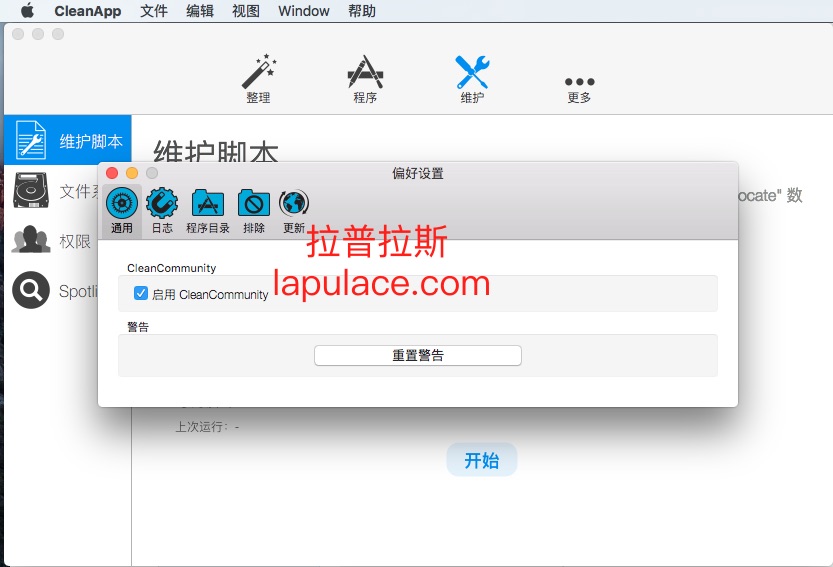The width and height of the screenshot is (833, 567).
Task: Toggle the 启用 CleanCommunity checkbox
Action: [x=141, y=293]
